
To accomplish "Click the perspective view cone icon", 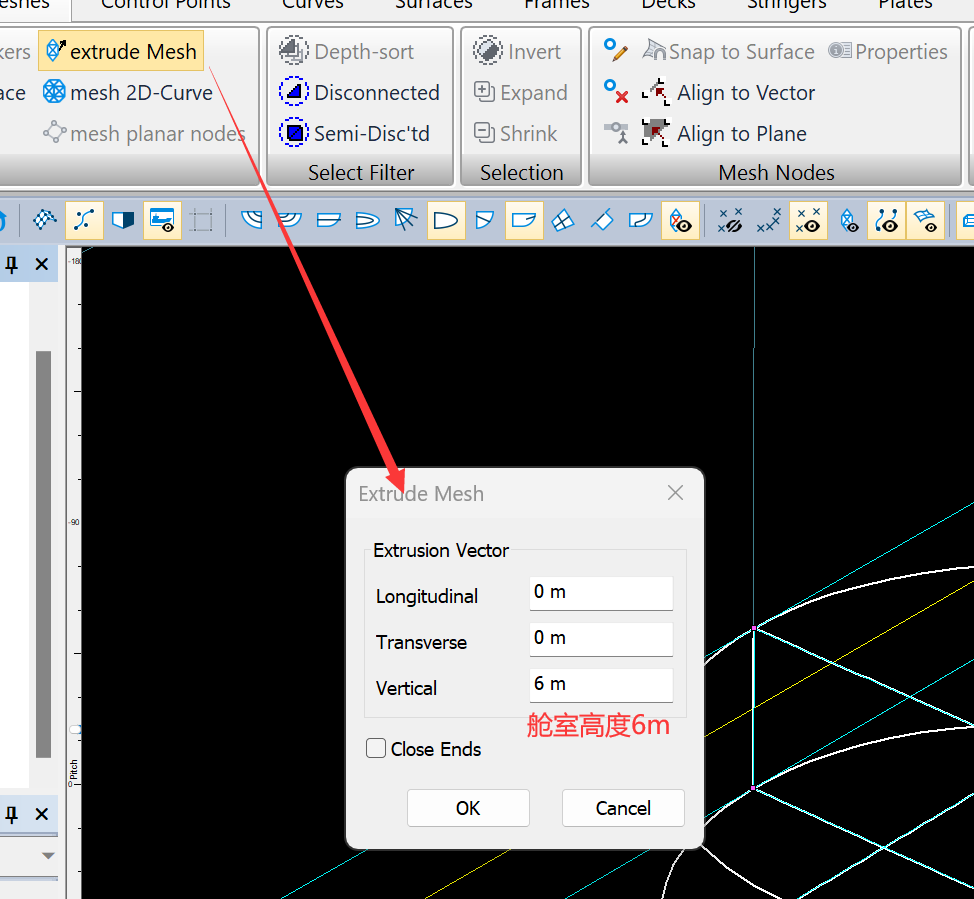I will [405, 220].
